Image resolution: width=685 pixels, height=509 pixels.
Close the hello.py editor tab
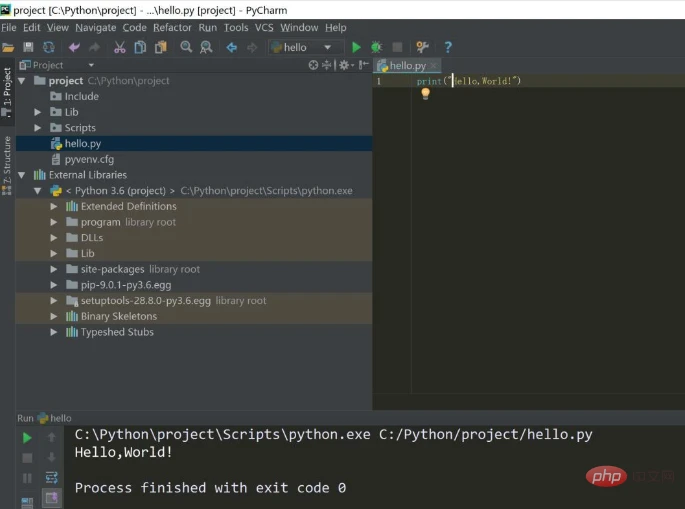point(433,66)
